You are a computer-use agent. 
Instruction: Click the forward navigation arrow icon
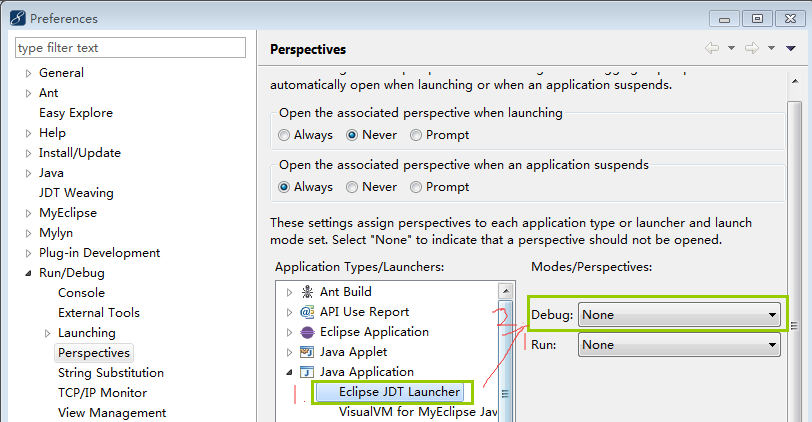(x=752, y=48)
